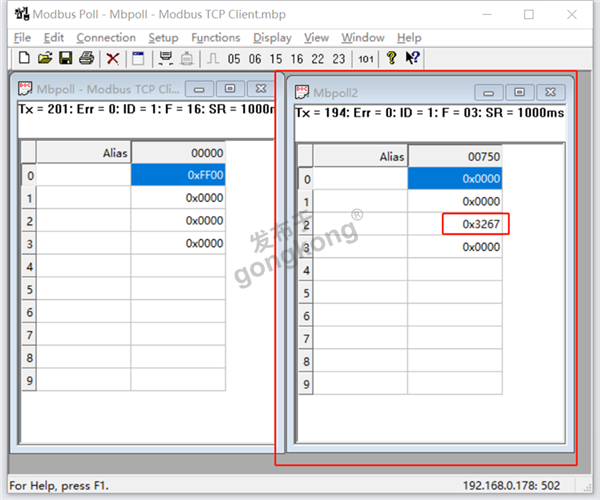Click the Mbpoll2 window icon in its title bar
The width and height of the screenshot is (600, 500).
[x=302, y=92]
